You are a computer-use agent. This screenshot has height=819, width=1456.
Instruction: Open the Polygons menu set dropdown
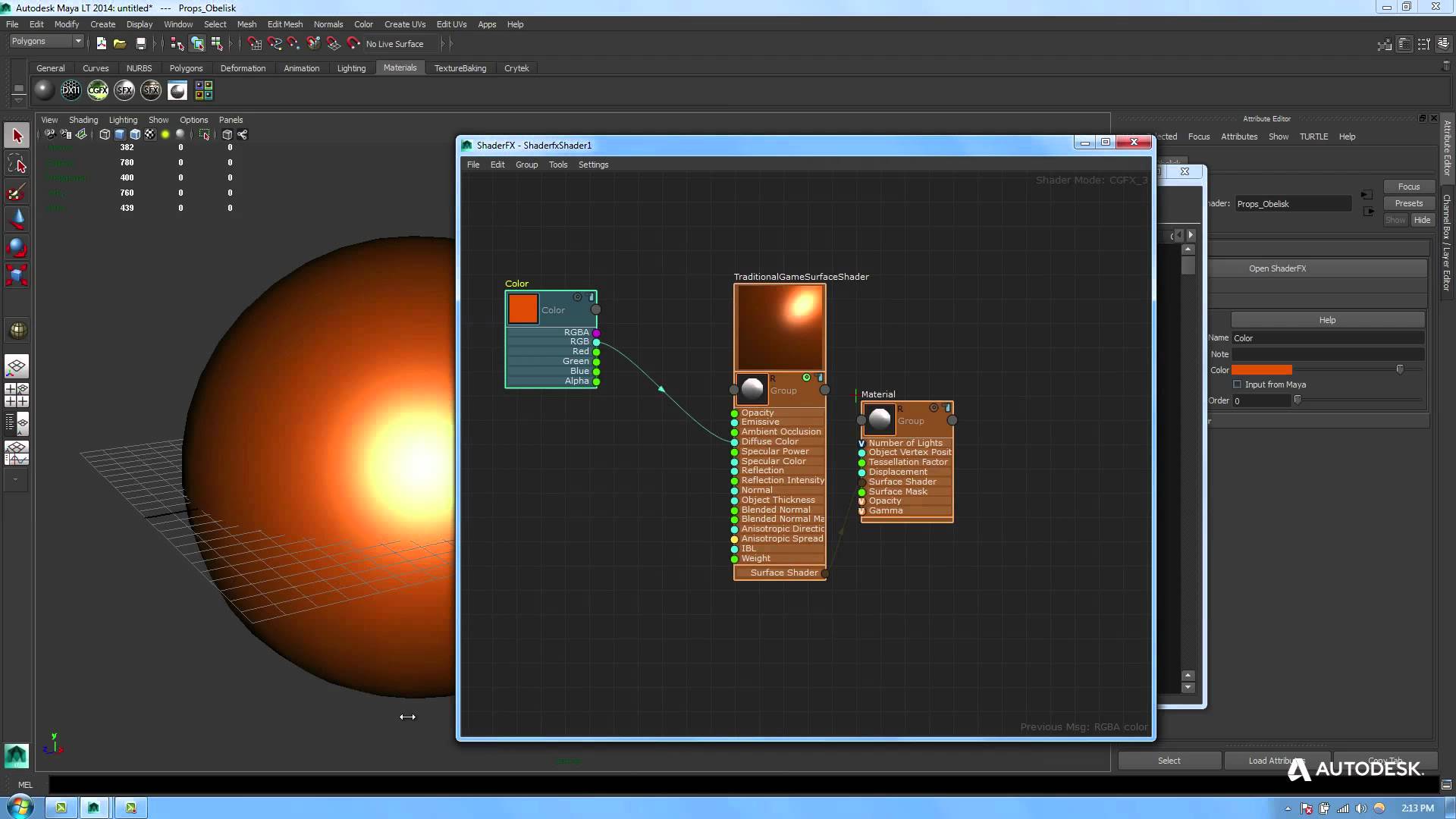[45, 41]
